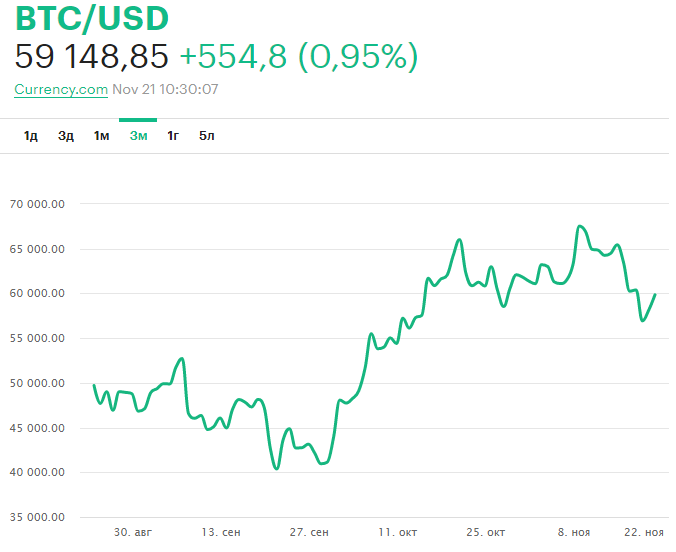Click the rightmost end of the price line
Image resolution: width=676 pixels, height=552 pixels.
coord(655,294)
